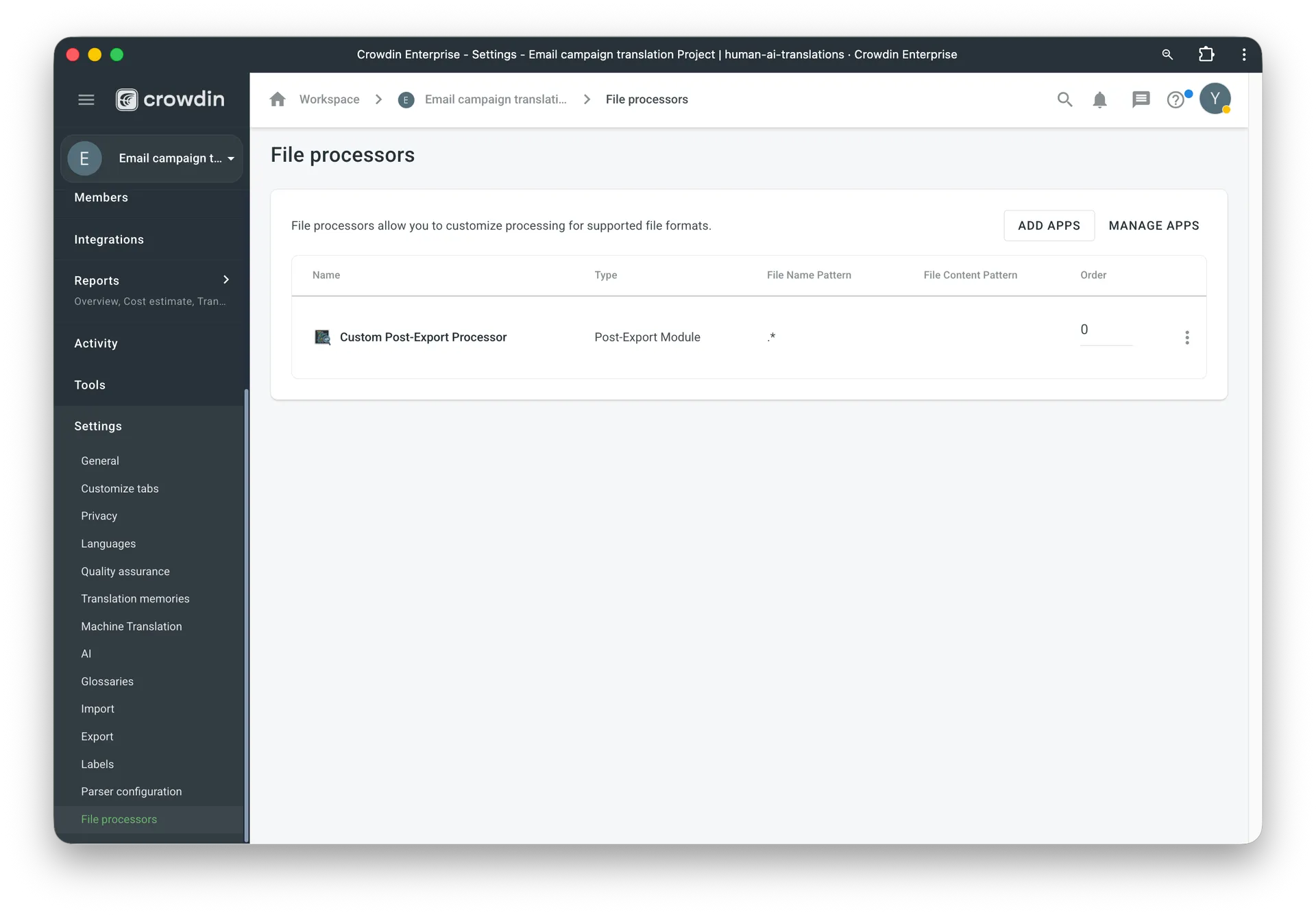Open the help question mark icon

pyautogui.click(x=1175, y=100)
